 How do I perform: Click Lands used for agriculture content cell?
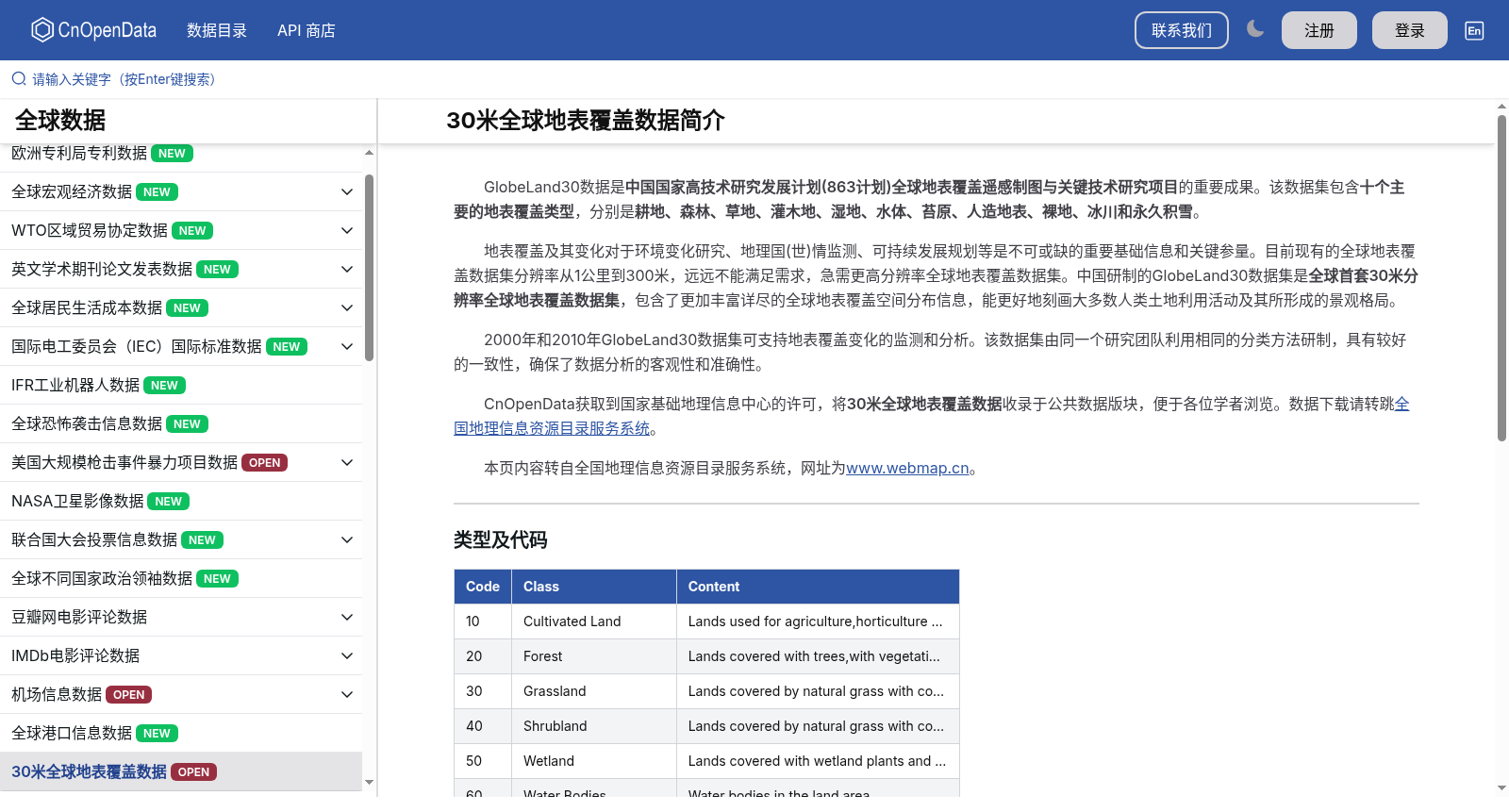click(818, 621)
